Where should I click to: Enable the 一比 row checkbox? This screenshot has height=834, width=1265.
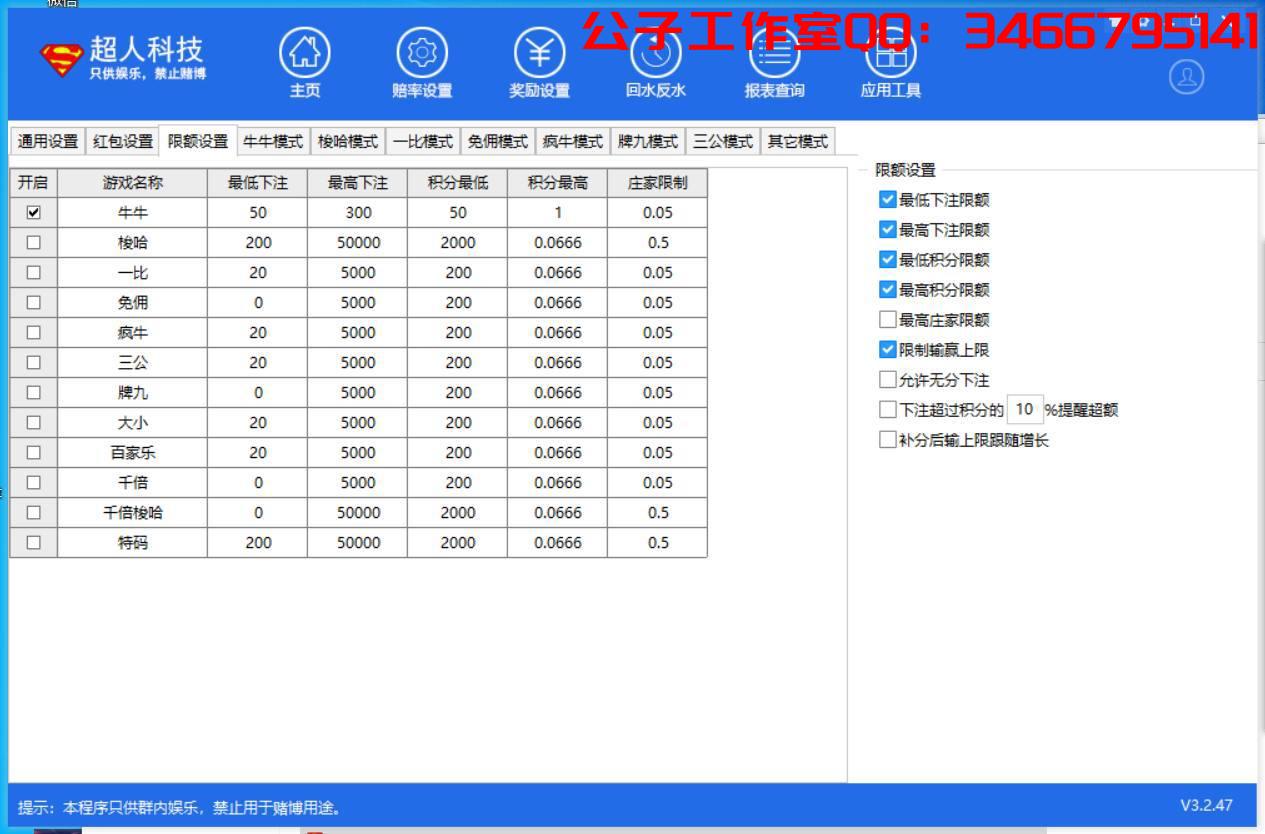coord(34,272)
